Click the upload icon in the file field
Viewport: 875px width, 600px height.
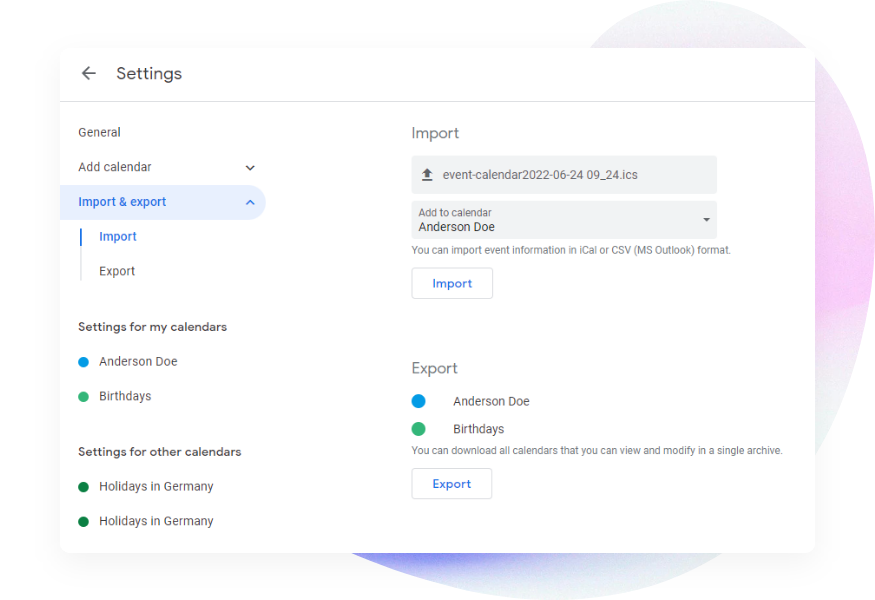pos(427,175)
